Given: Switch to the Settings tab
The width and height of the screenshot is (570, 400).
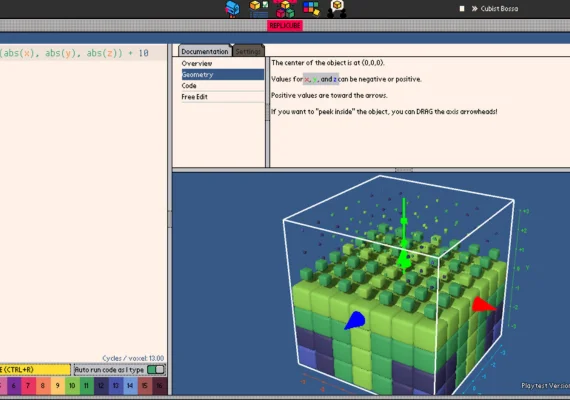Looking at the screenshot, I should pos(248,51).
